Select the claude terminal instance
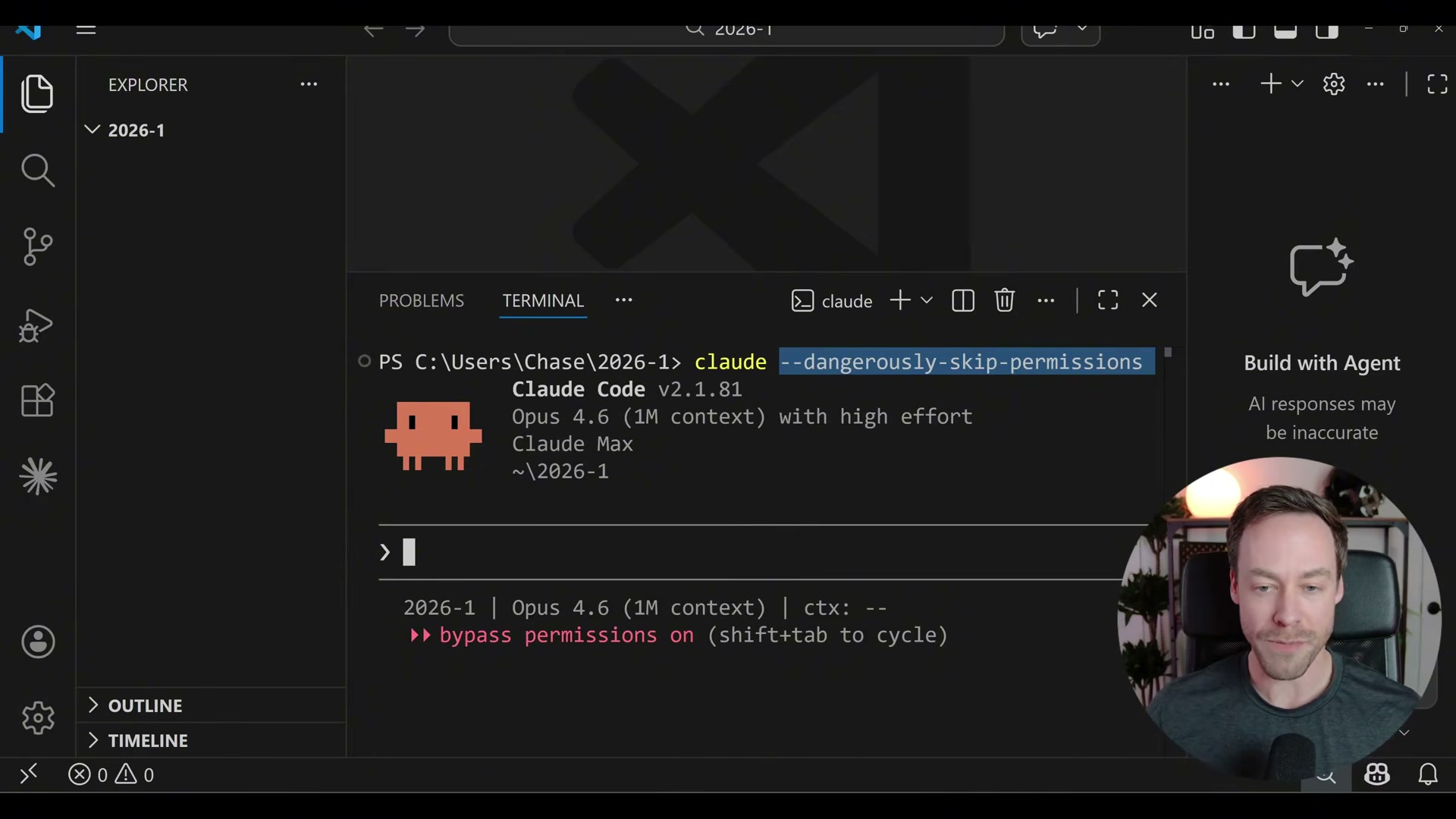 point(831,301)
